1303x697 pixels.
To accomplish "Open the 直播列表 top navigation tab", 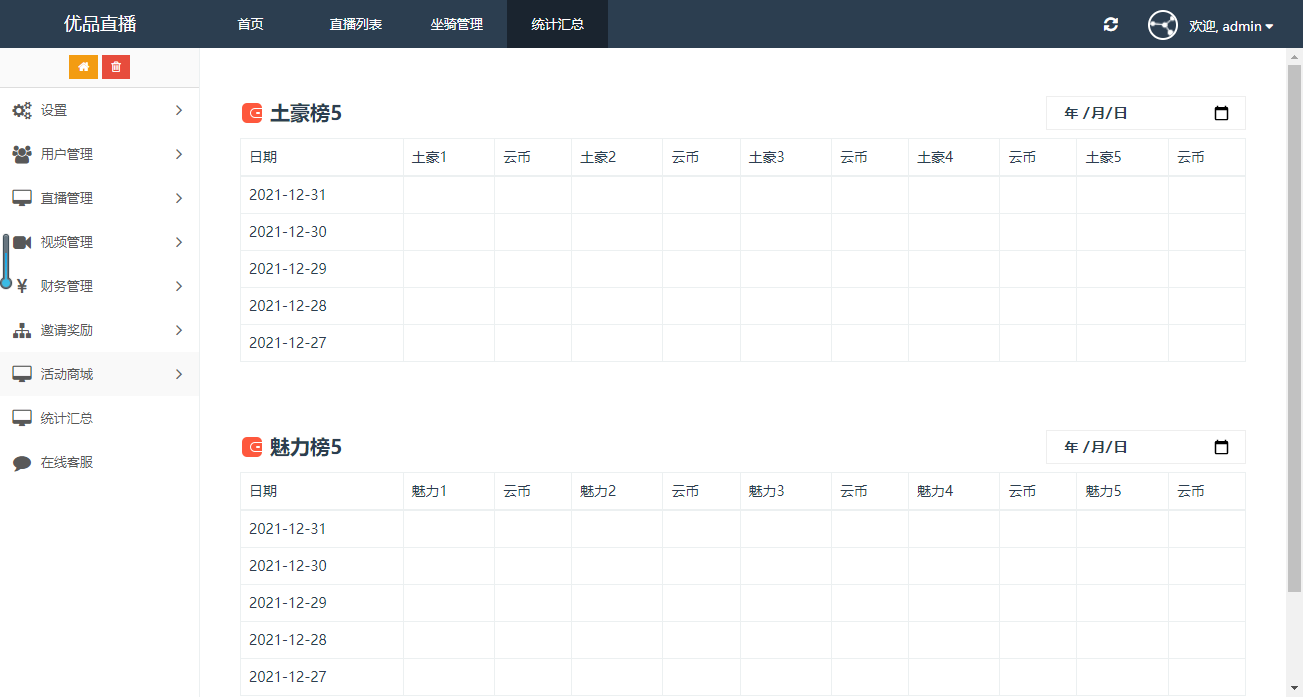I will click(356, 24).
